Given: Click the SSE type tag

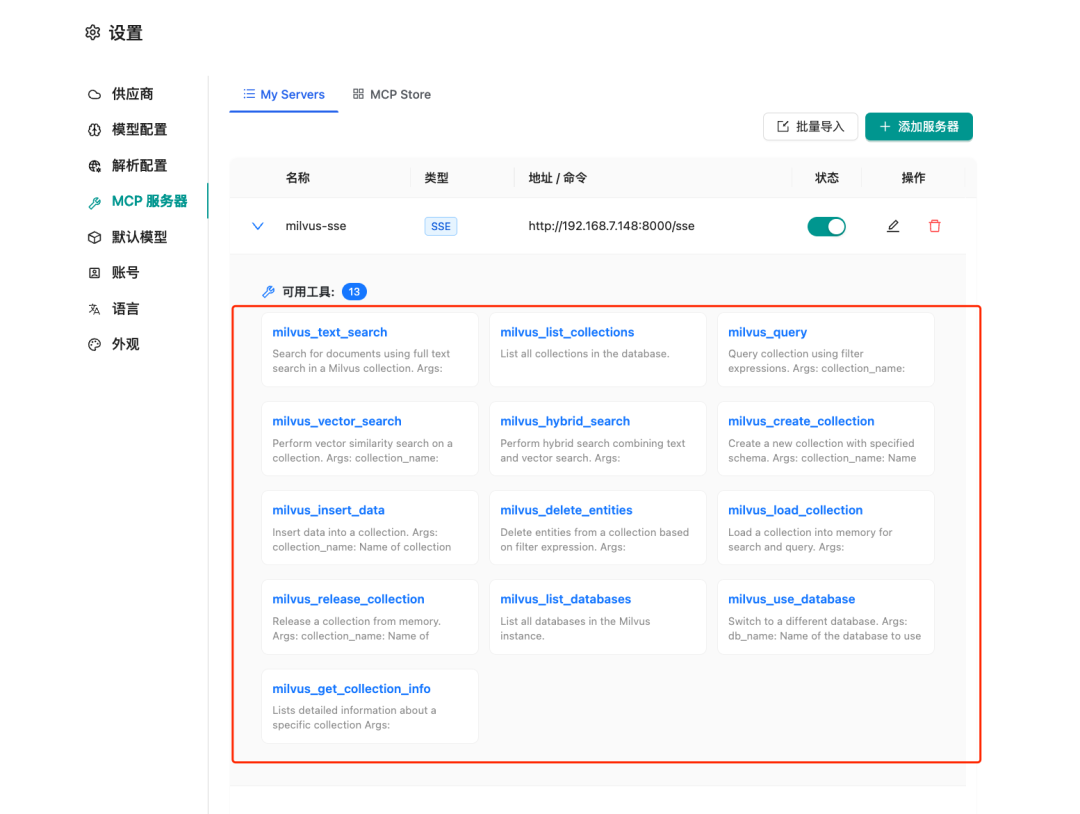Looking at the screenshot, I should (x=441, y=227).
